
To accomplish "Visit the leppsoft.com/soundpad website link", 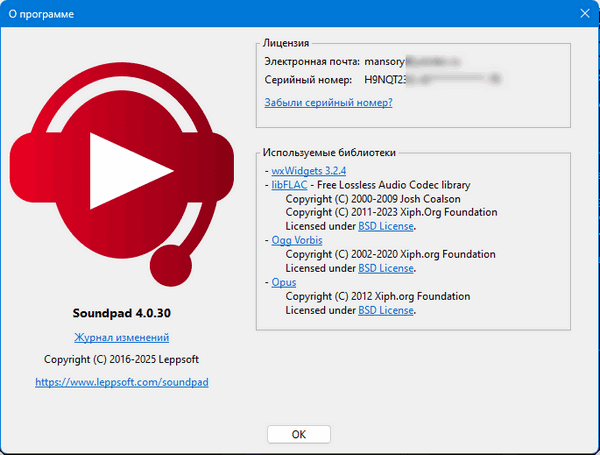I will click(121, 382).
